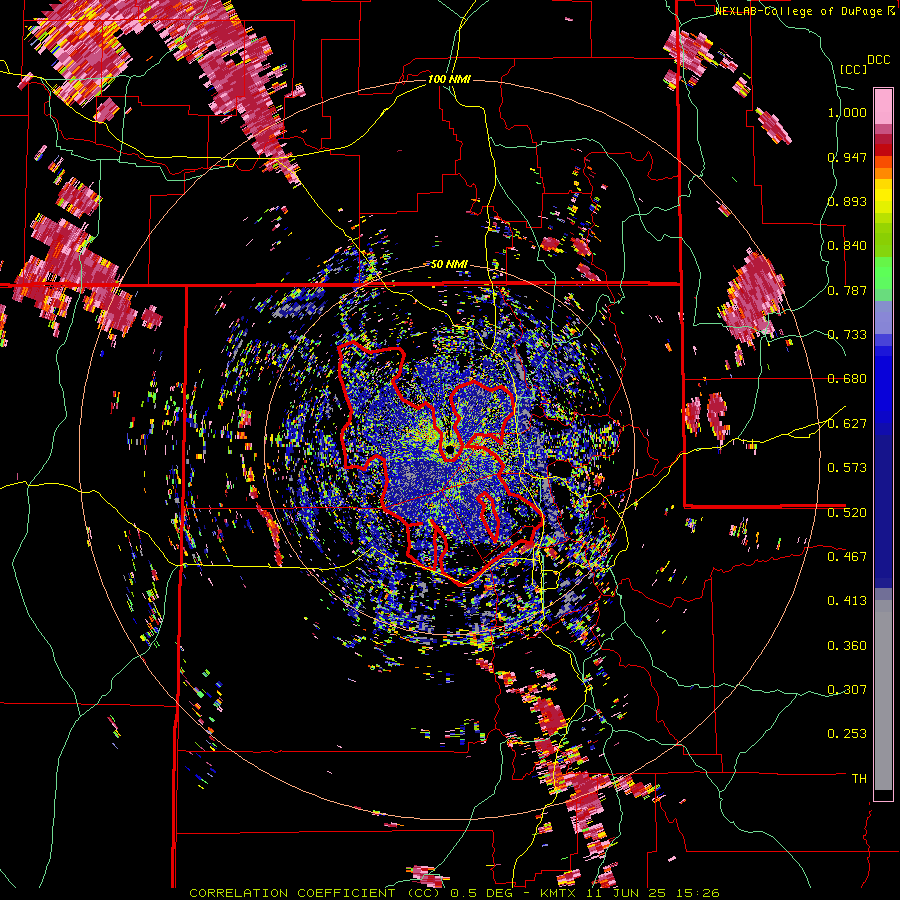Image resolution: width=900 pixels, height=900 pixels.
Task: Select the 0.573 value on color scale
Action: (x=847, y=468)
